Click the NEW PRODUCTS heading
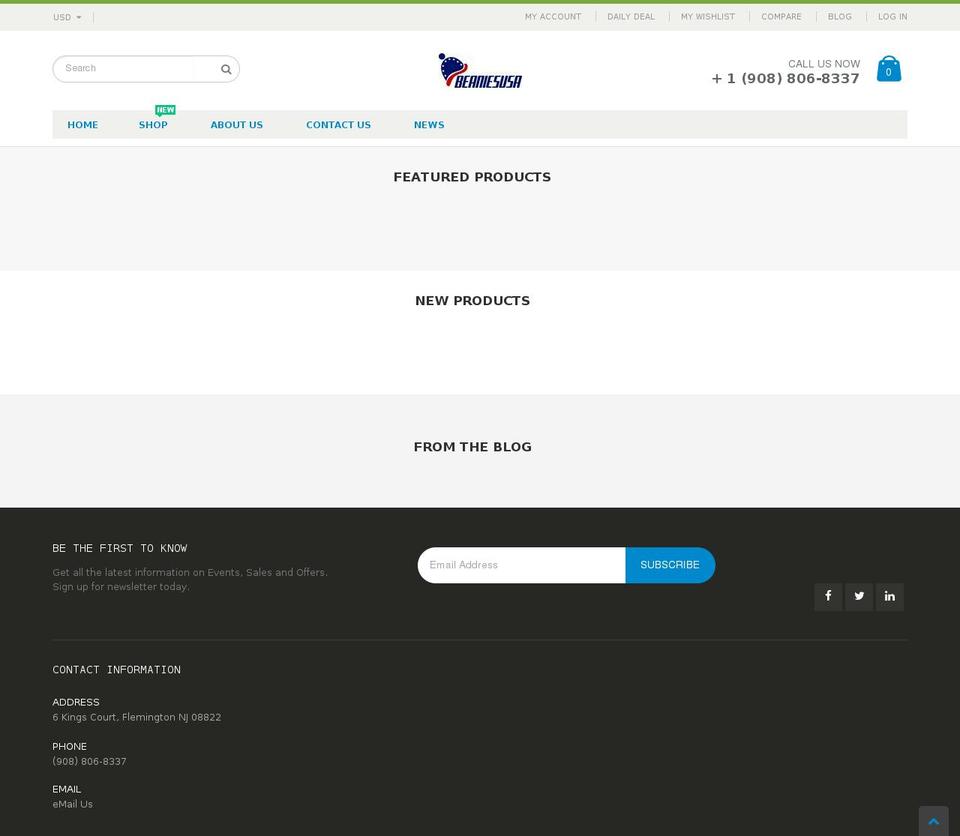Screen dimensions: 960x836 click(x=472, y=301)
